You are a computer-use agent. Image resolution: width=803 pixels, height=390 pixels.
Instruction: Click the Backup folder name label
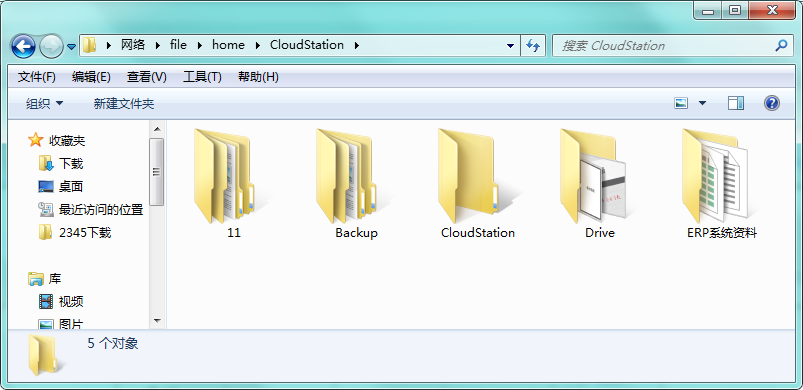356,233
